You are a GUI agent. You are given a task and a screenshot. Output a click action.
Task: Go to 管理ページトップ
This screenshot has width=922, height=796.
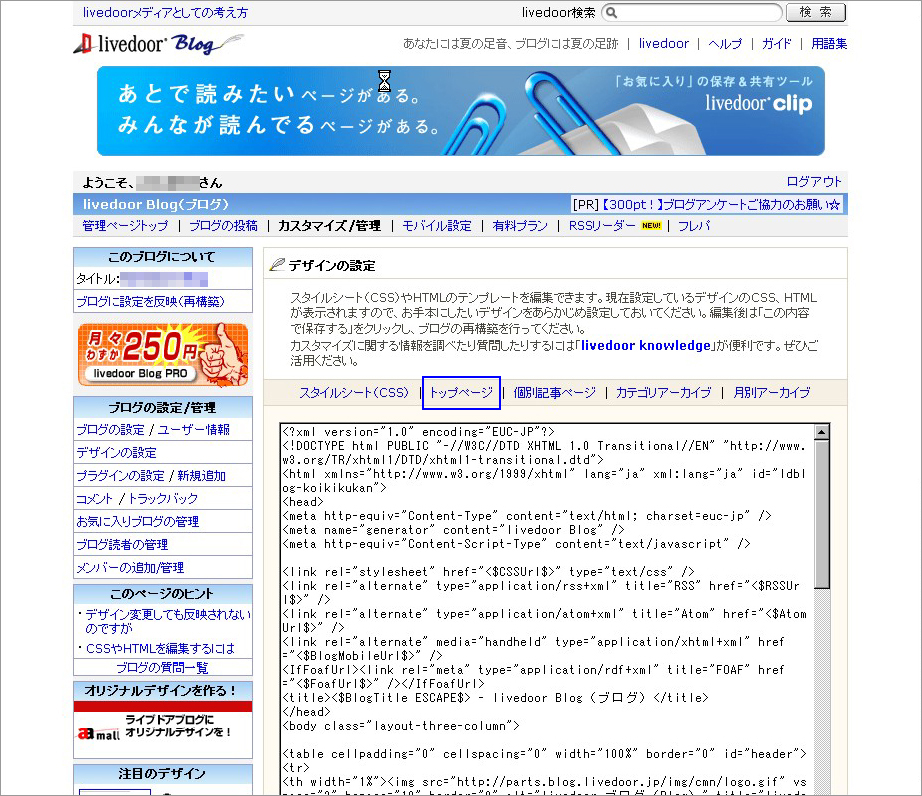tap(125, 226)
